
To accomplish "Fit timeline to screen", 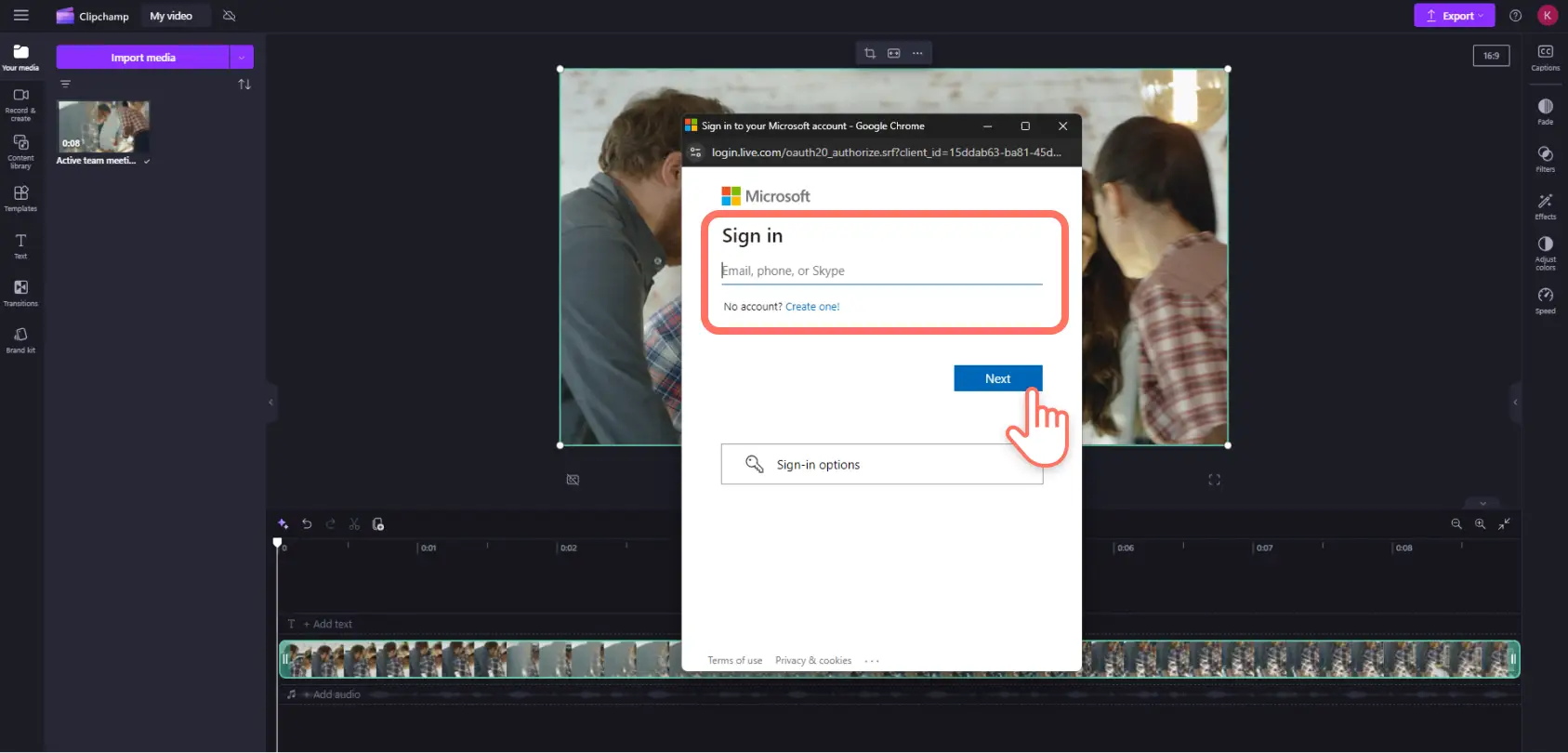I will coord(1504,524).
